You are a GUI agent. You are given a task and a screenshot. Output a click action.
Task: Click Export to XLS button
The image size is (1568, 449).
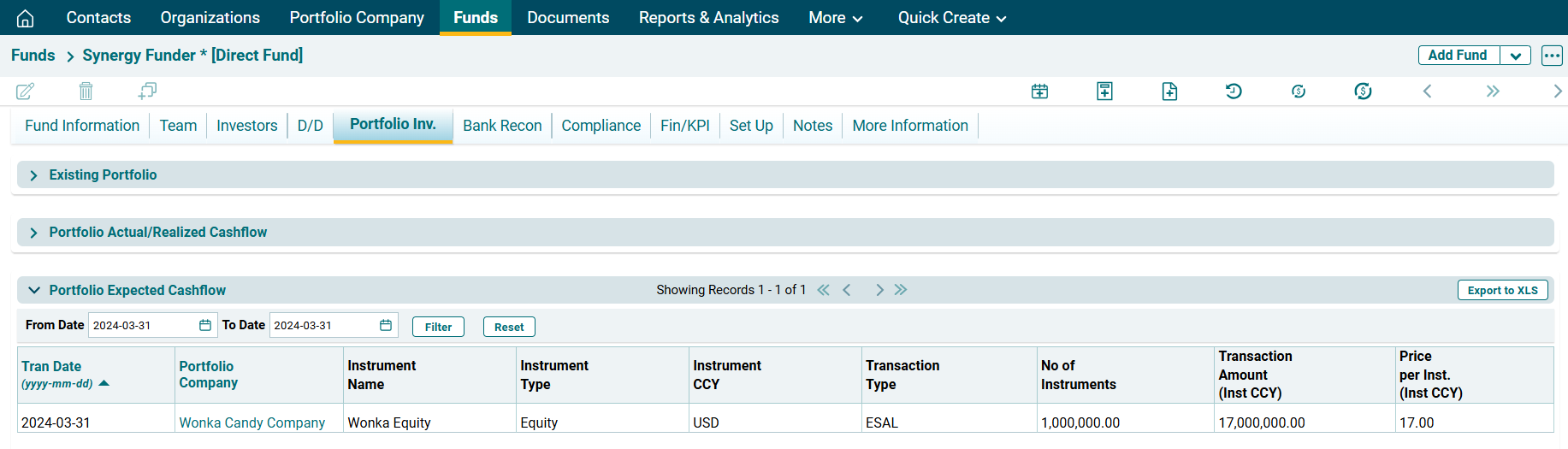1502,291
